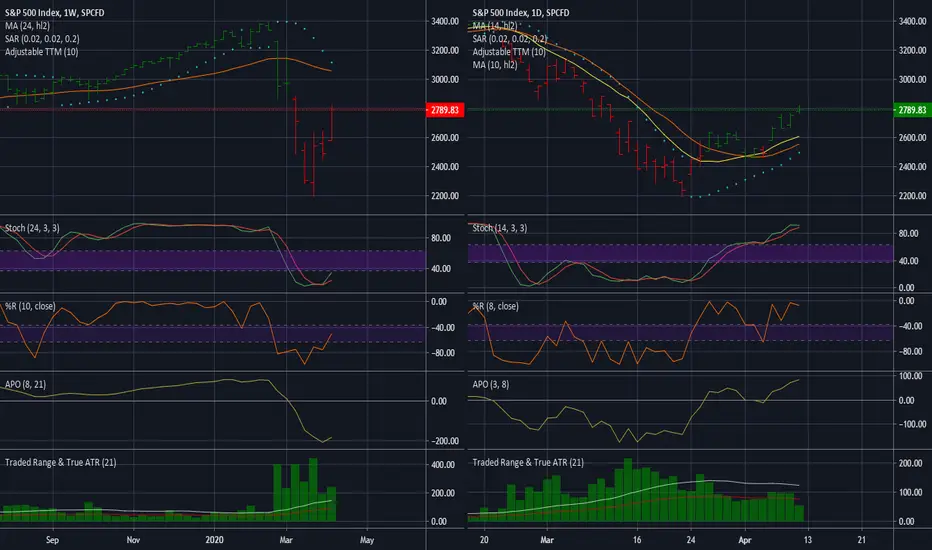Viewport: 932px width, 550px height.
Task: Click the green 2789.83 price label
Action: coord(912,110)
